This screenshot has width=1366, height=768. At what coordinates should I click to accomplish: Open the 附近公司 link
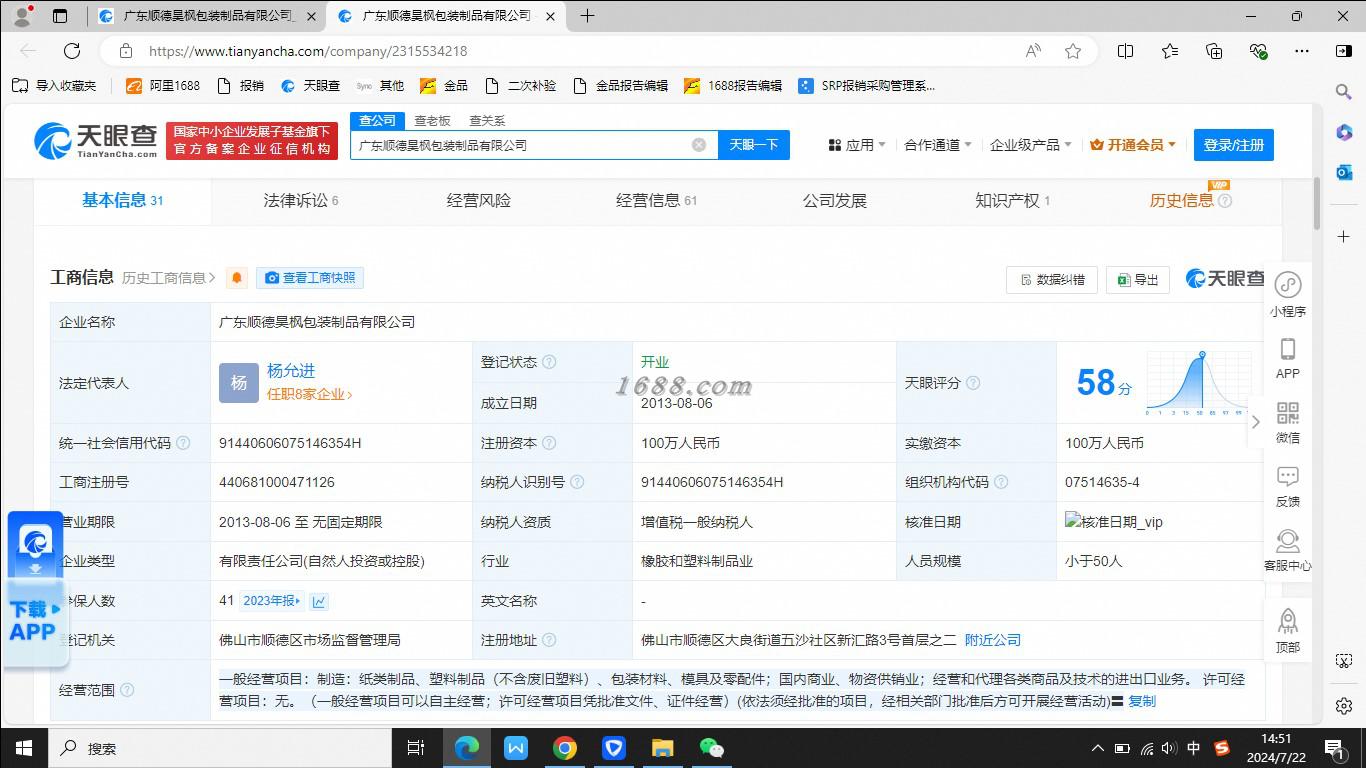993,640
